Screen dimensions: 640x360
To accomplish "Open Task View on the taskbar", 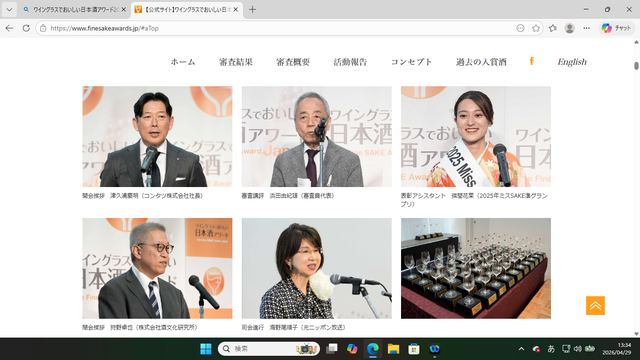I will [x=332, y=349].
